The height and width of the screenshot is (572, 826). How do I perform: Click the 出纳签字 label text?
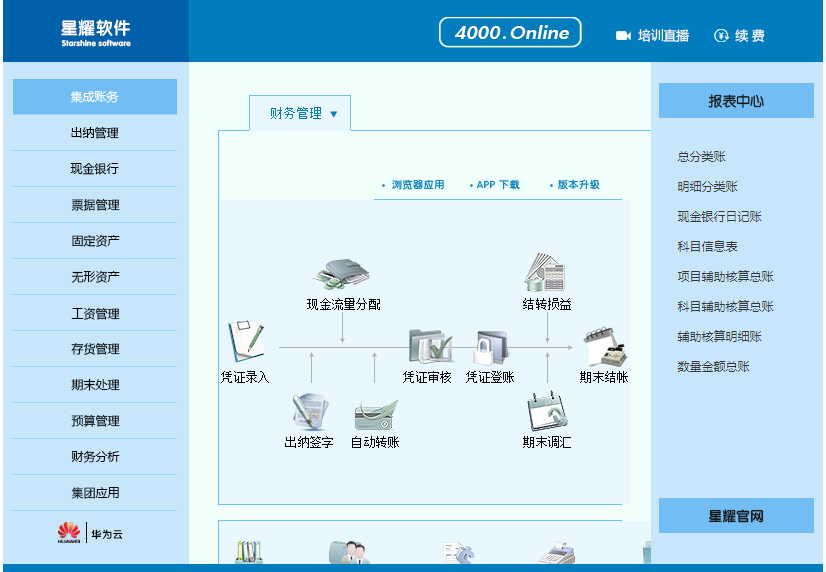pos(309,442)
